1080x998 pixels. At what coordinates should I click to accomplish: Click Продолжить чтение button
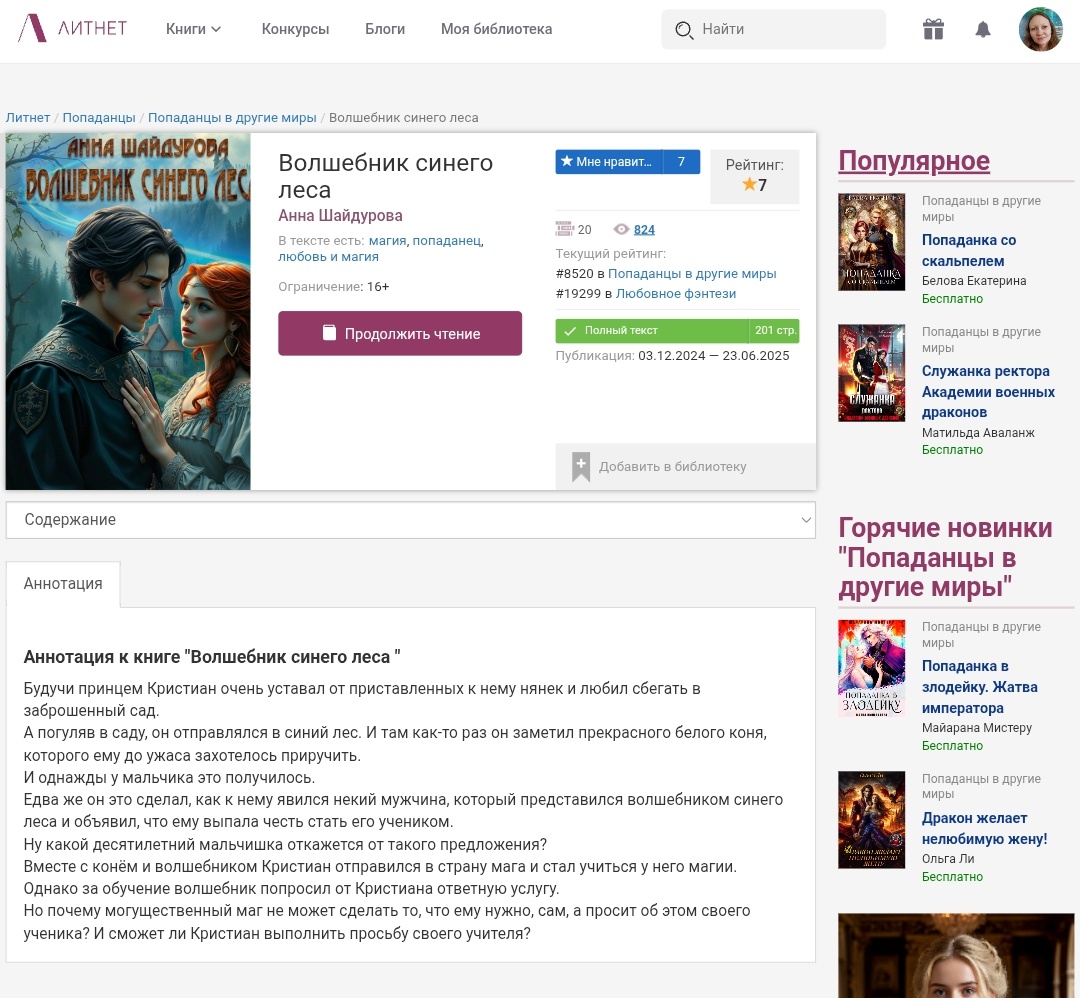coord(400,333)
